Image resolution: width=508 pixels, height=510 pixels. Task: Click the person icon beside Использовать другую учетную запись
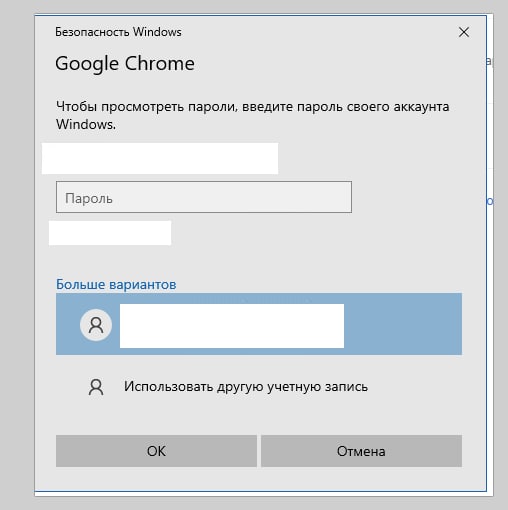click(96, 387)
